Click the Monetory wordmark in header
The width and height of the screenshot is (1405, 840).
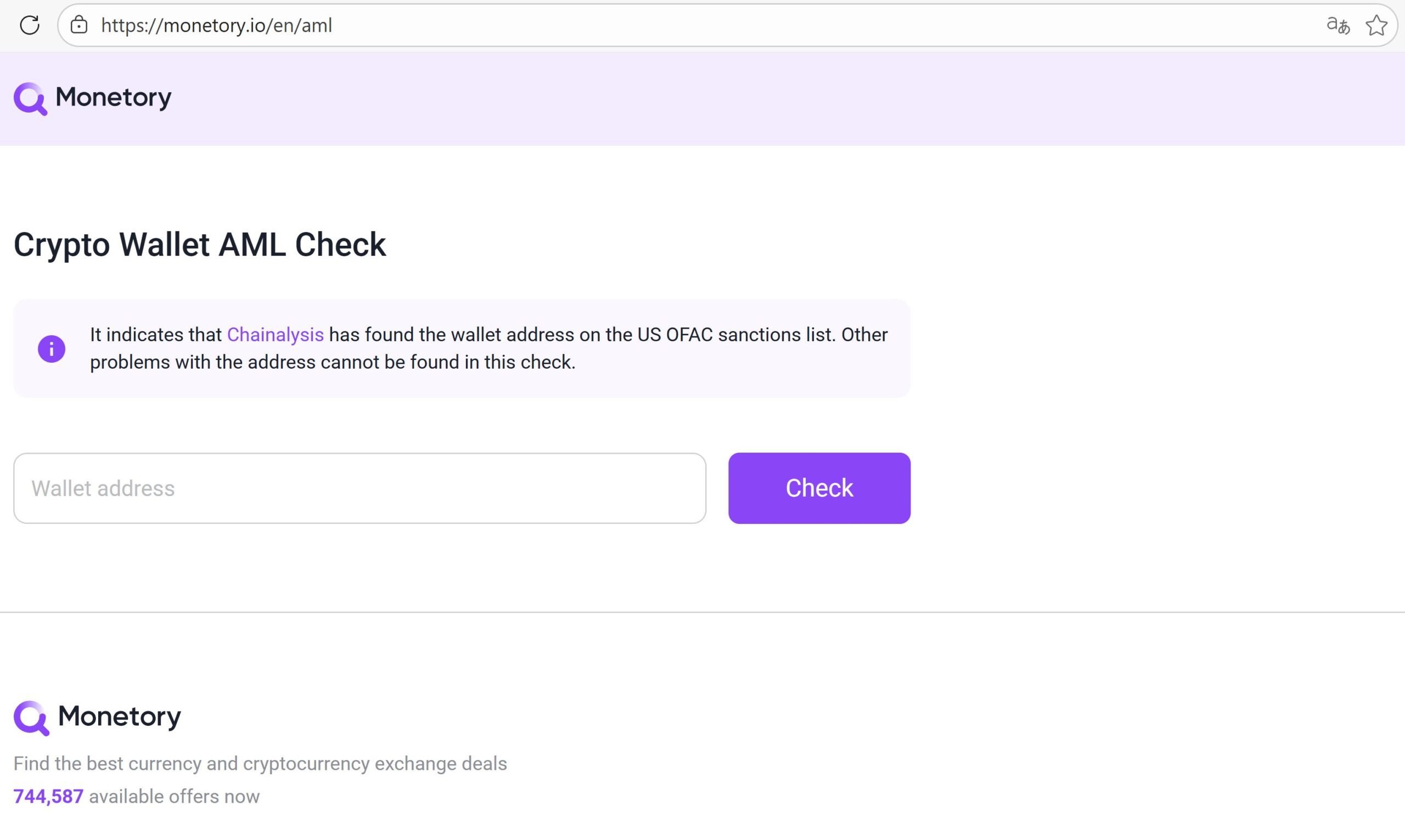tap(113, 97)
